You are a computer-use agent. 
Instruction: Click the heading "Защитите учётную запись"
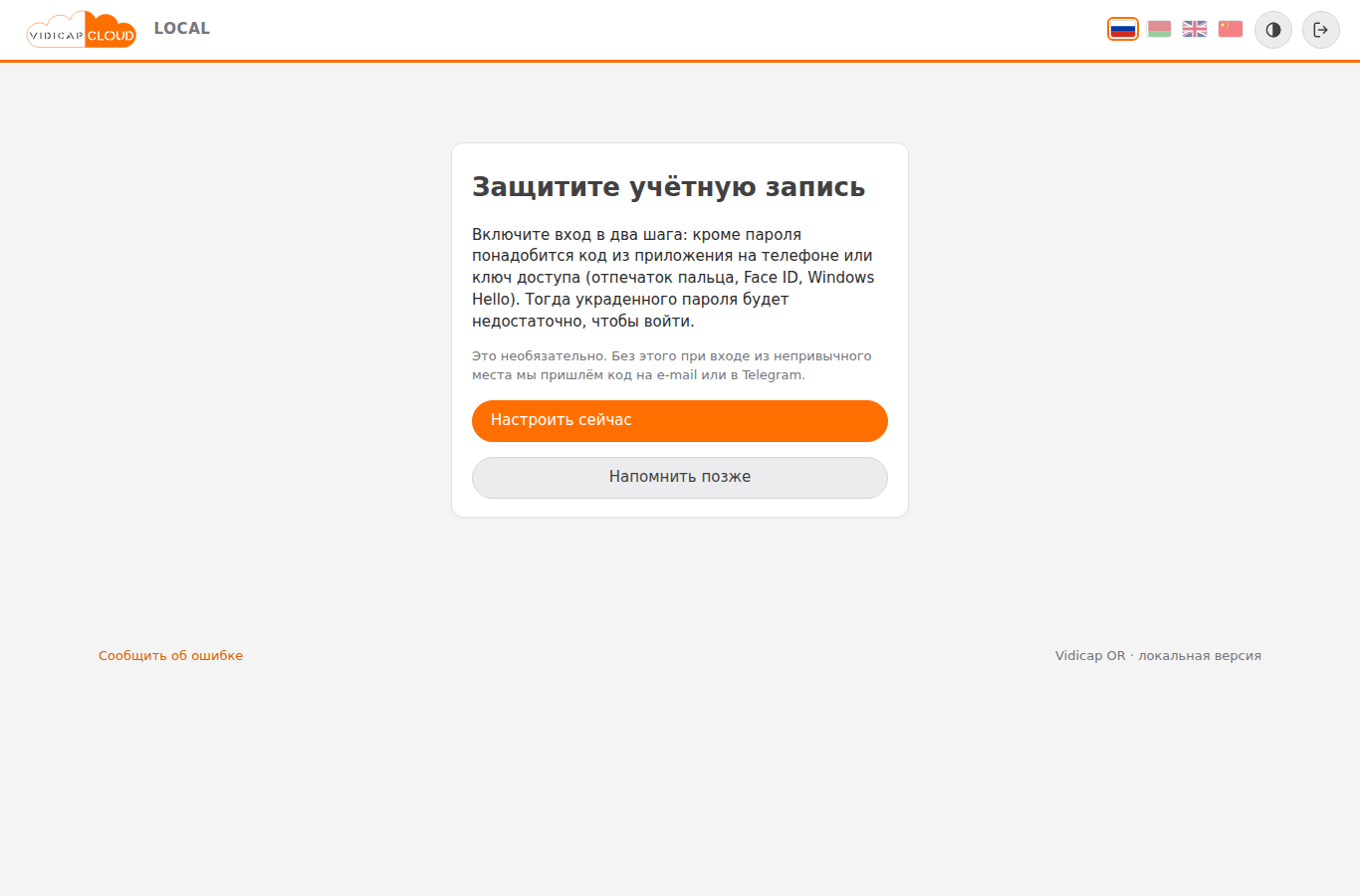point(669,187)
